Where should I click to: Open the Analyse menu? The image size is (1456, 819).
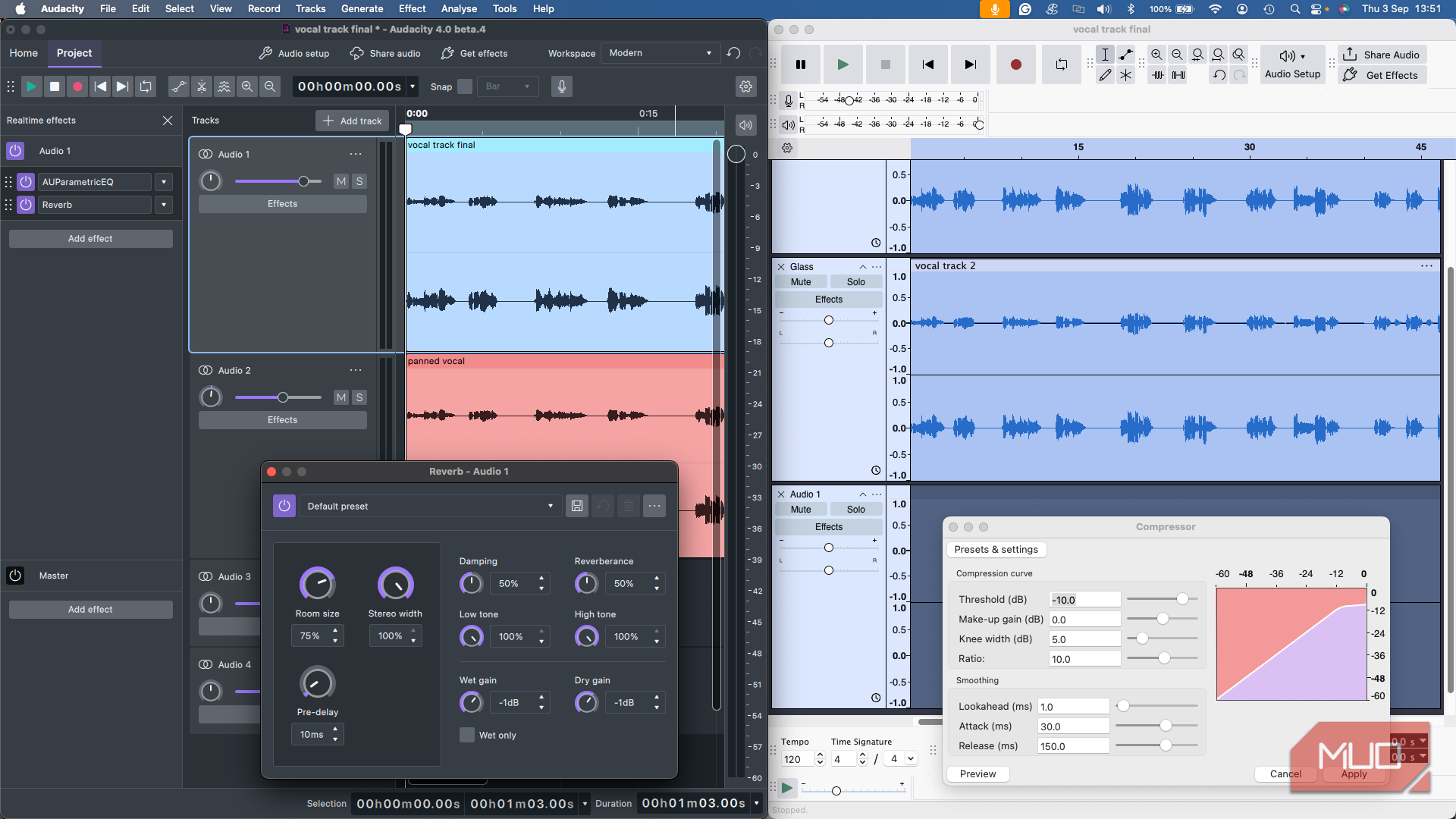point(459,9)
